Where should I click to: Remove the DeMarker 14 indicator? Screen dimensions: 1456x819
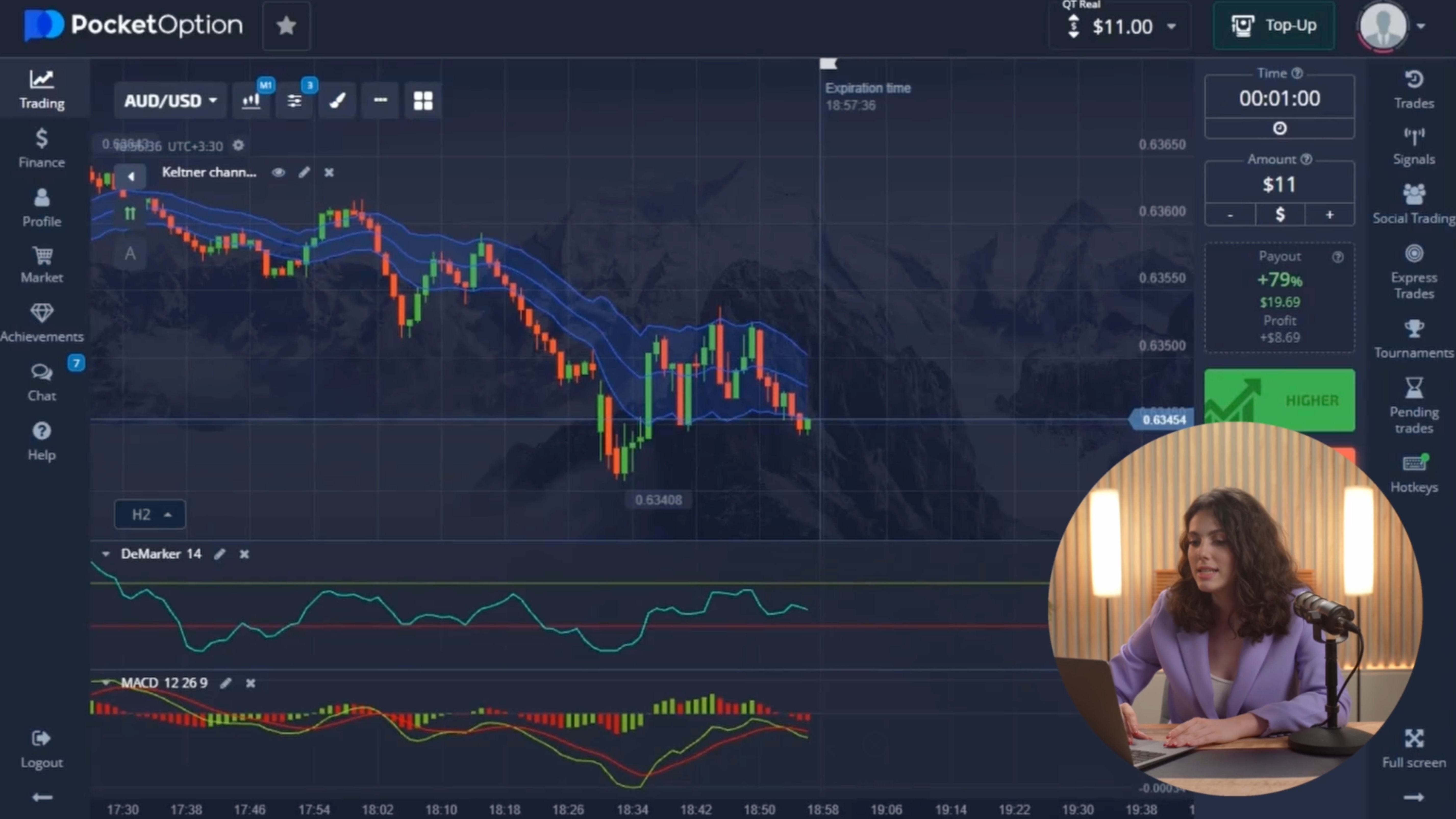[x=244, y=554]
